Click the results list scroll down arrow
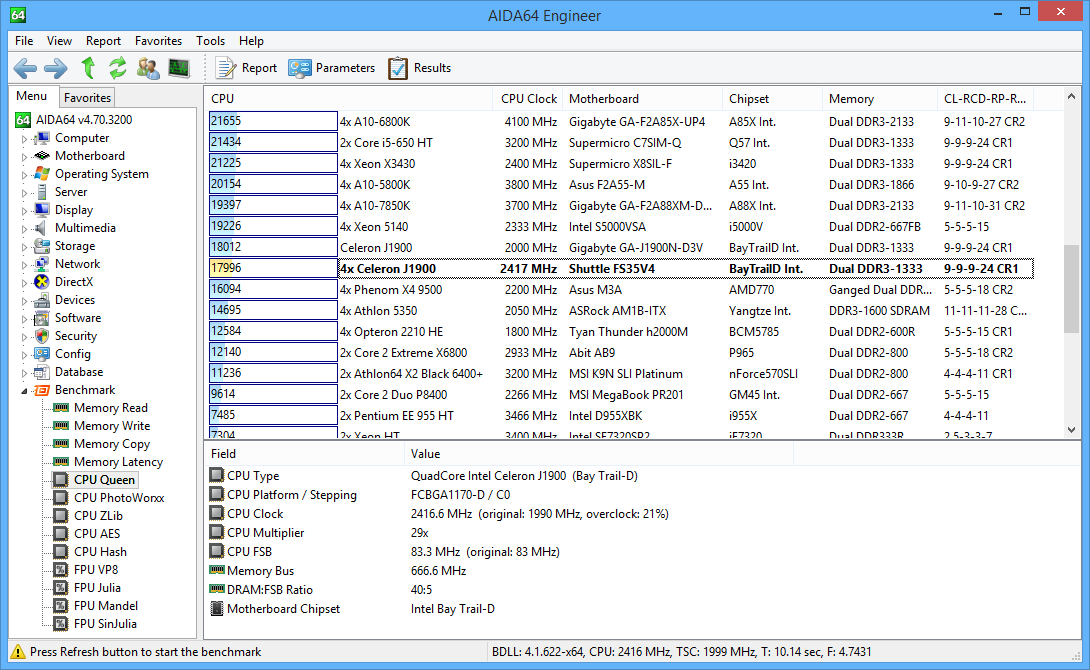 [x=1071, y=430]
